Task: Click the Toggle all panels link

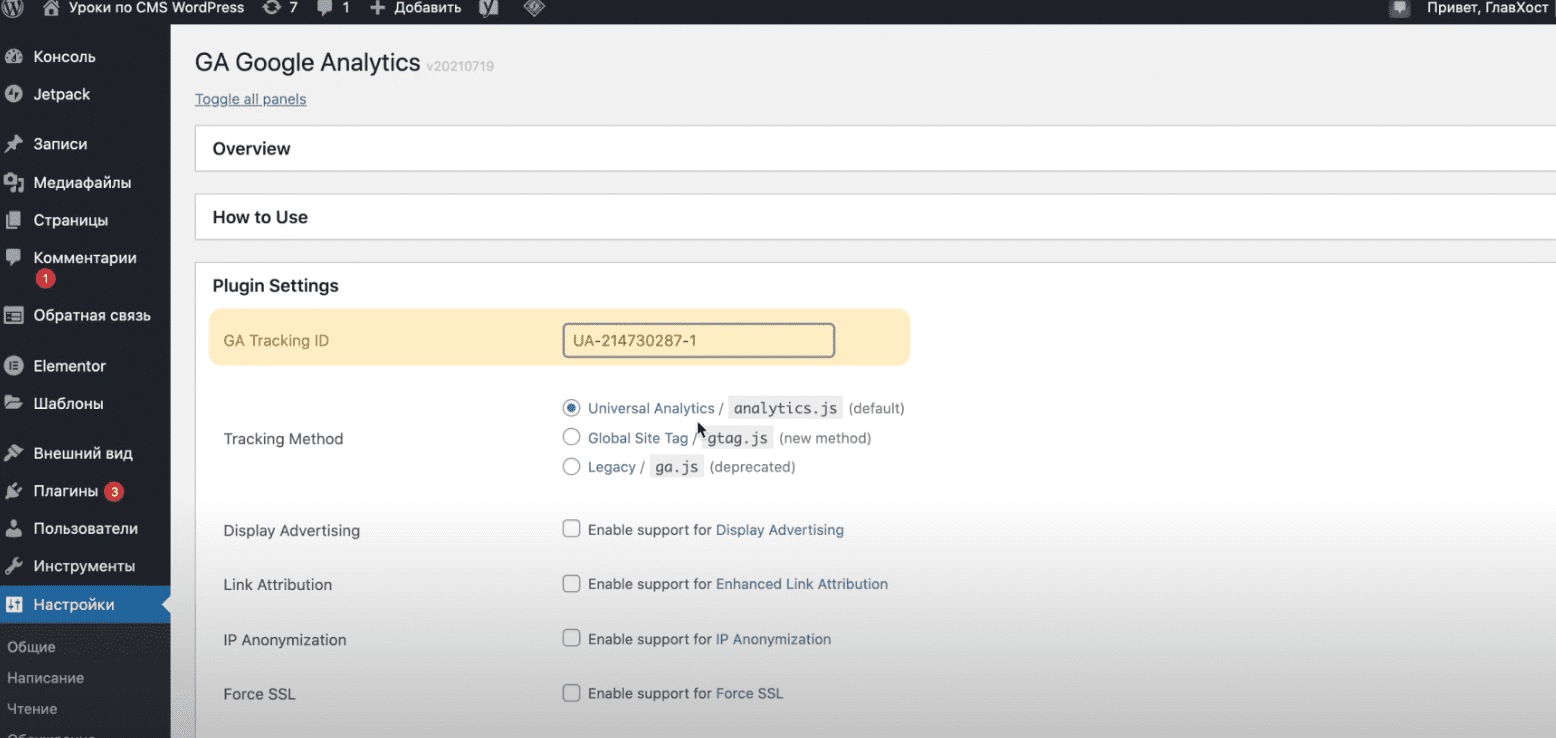Action: [x=250, y=99]
